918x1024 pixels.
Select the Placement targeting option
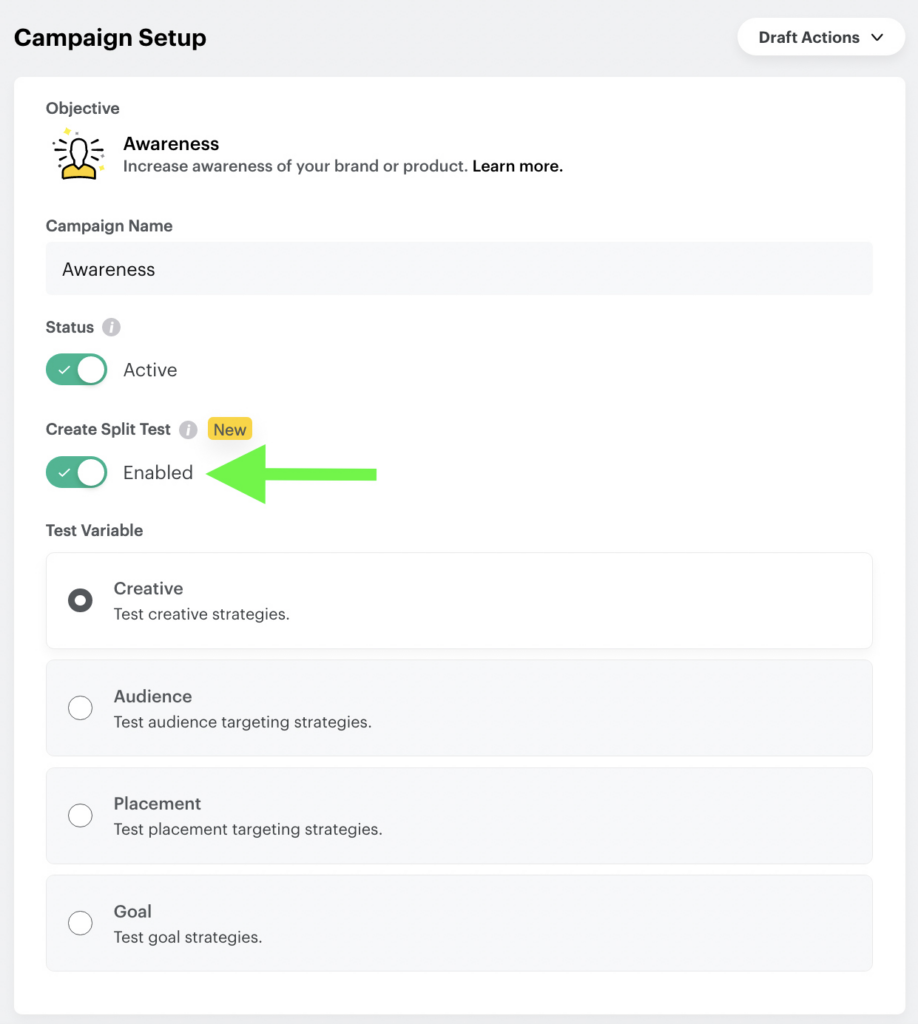pos(80,815)
